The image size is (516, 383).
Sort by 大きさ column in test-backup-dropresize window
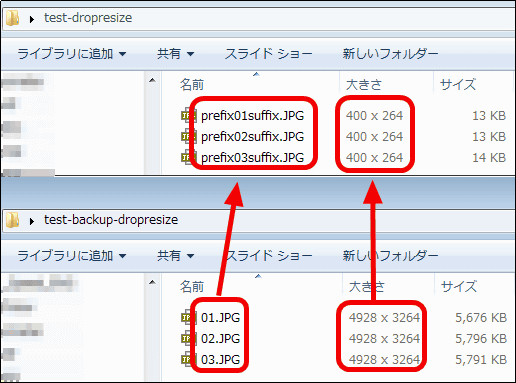pyautogui.click(x=366, y=287)
